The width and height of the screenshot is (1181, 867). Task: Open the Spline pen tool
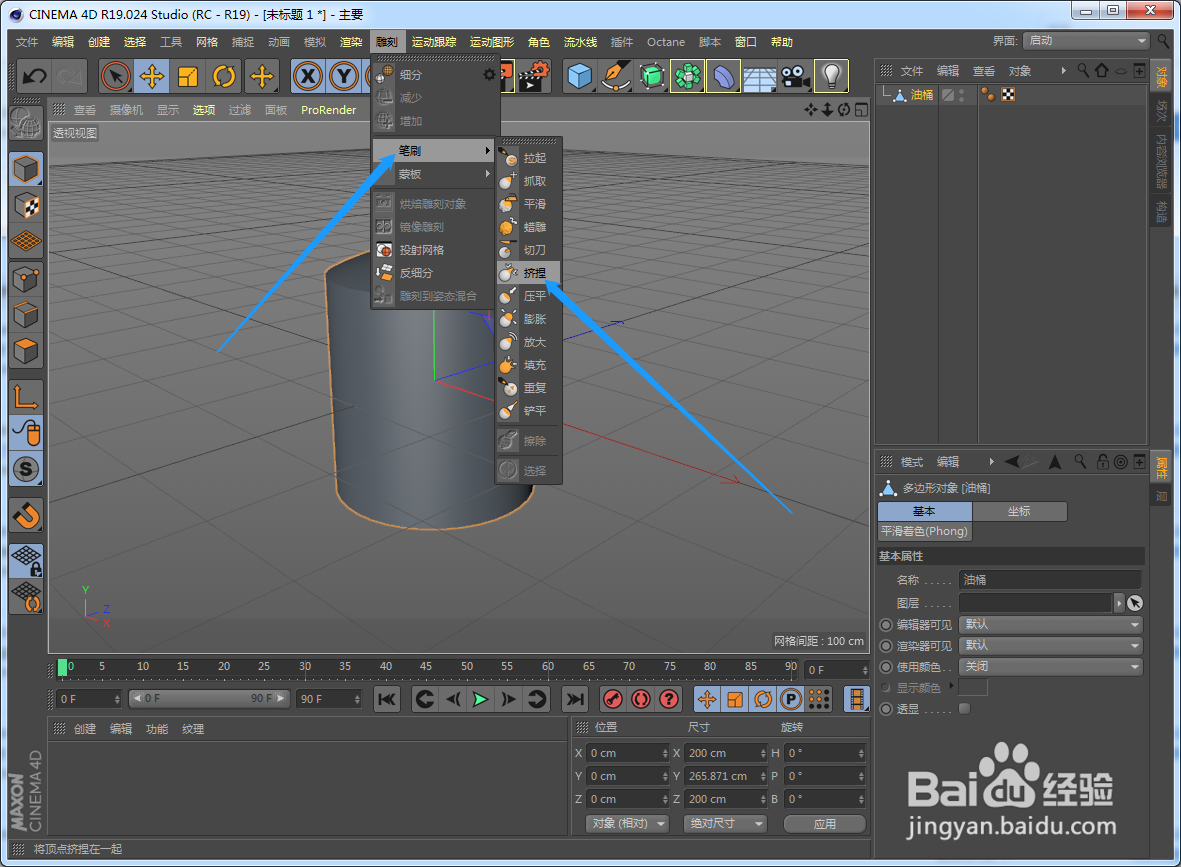[615, 76]
